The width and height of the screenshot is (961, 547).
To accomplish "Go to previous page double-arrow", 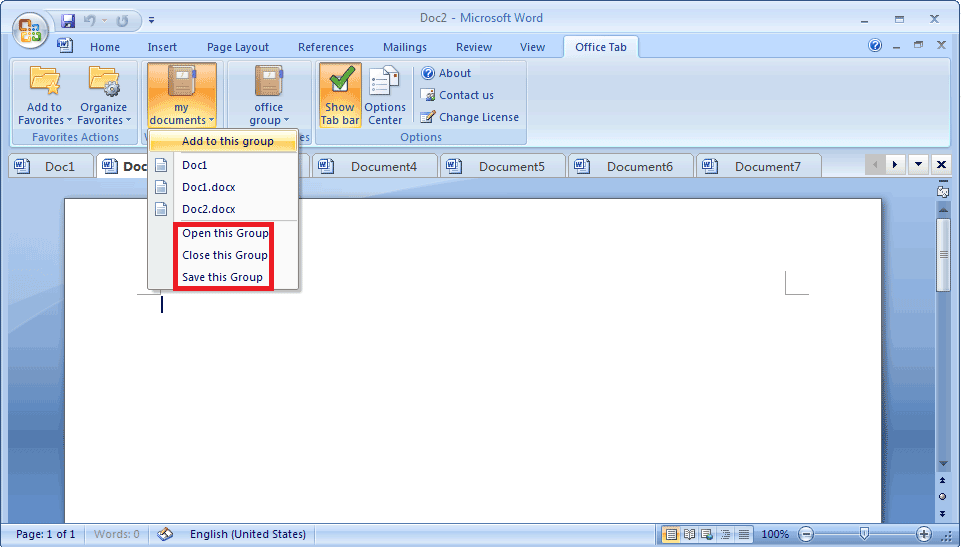I will pos(943,481).
